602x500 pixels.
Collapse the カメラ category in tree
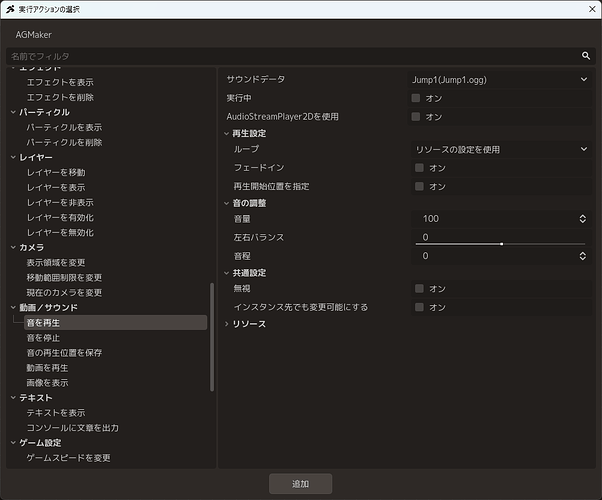point(13,248)
